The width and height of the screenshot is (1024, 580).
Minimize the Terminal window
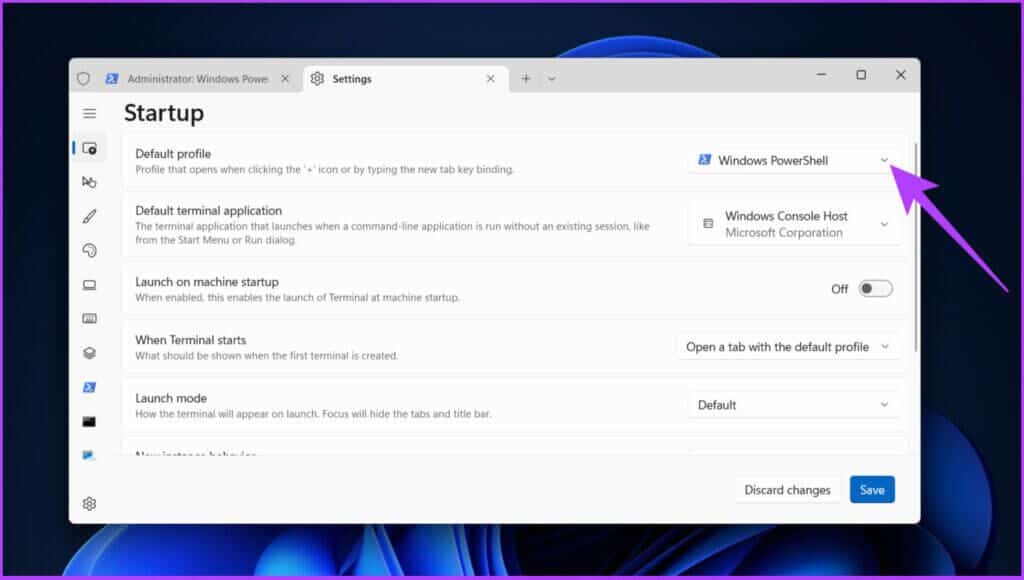822,74
